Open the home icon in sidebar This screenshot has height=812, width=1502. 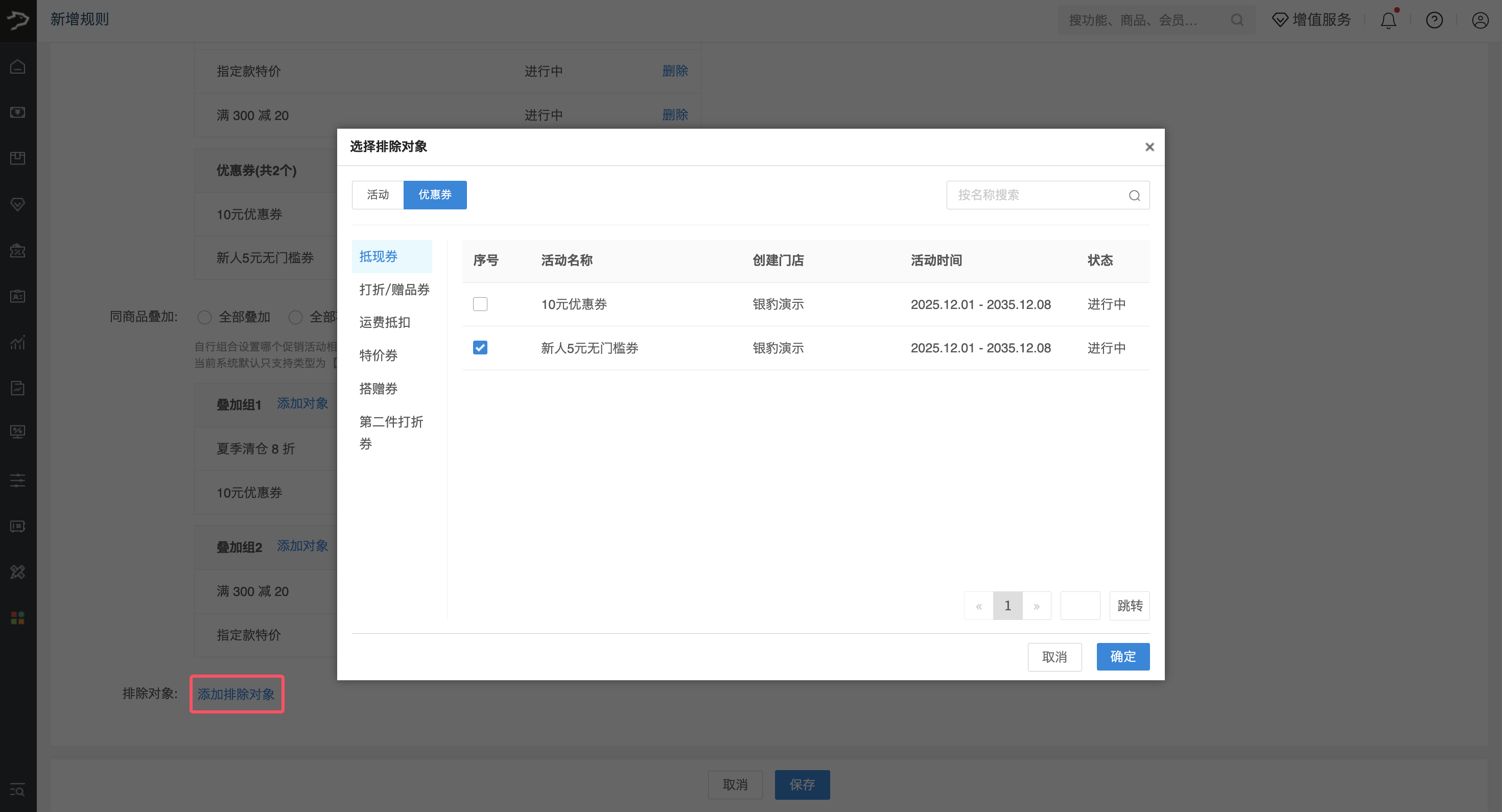pyautogui.click(x=18, y=66)
